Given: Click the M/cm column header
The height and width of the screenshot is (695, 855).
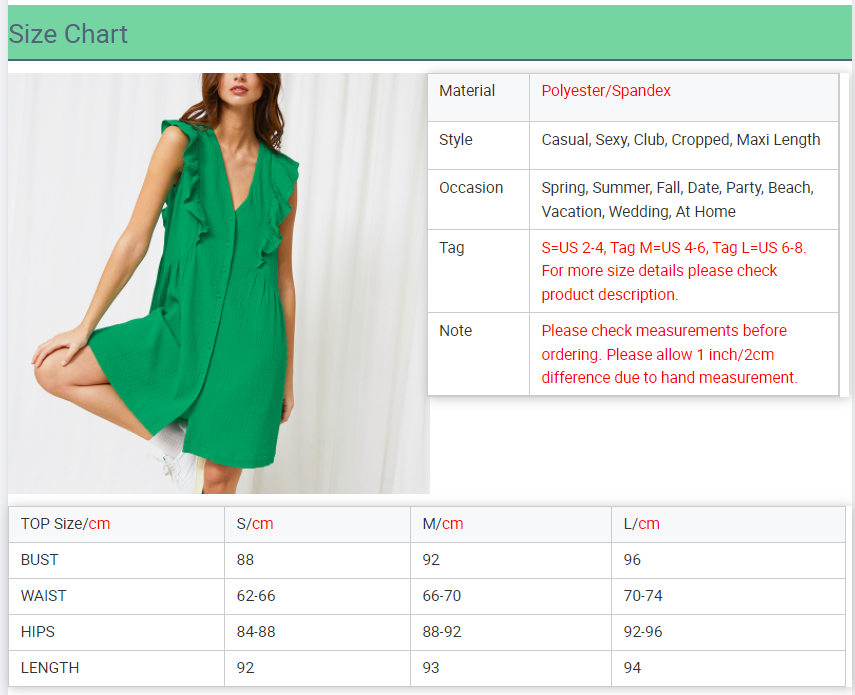Looking at the screenshot, I should click(443, 524).
